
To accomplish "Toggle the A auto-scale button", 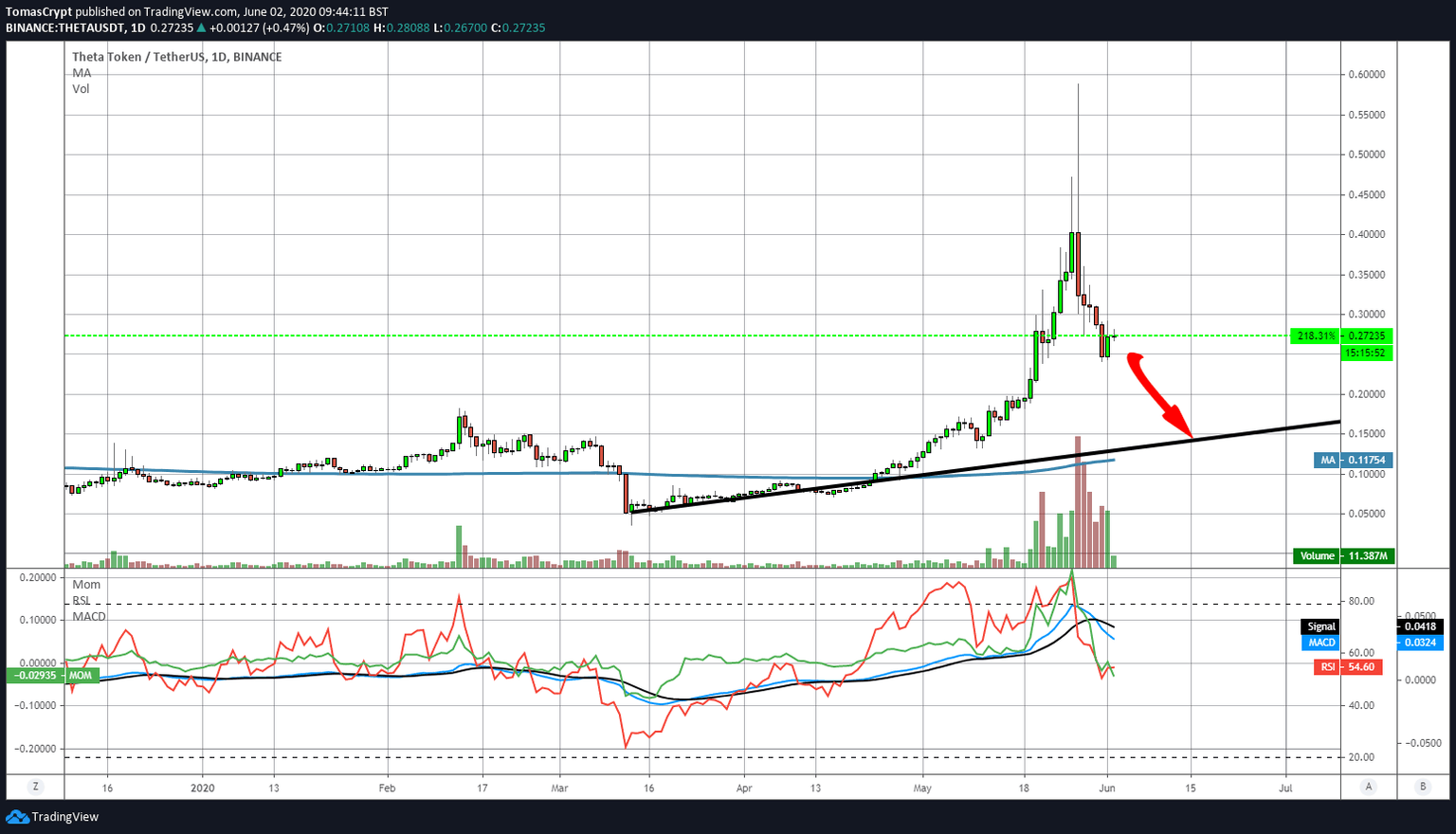I will pos(1369,787).
